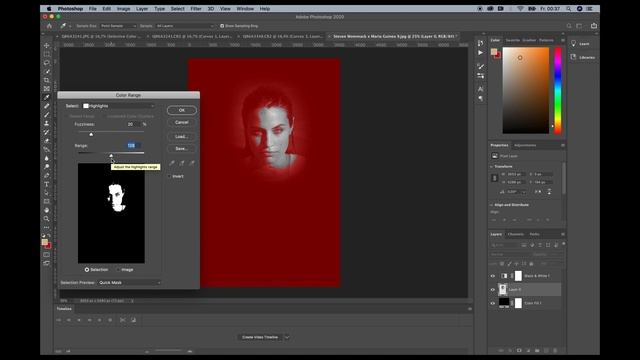
Task: Click Cancel in Color Range dialog
Action: click(182, 122)
